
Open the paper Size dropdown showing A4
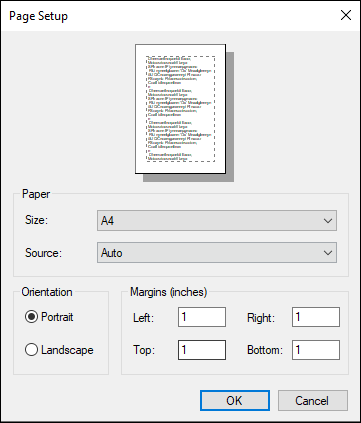pyautogui.click(x=217, y=221)
